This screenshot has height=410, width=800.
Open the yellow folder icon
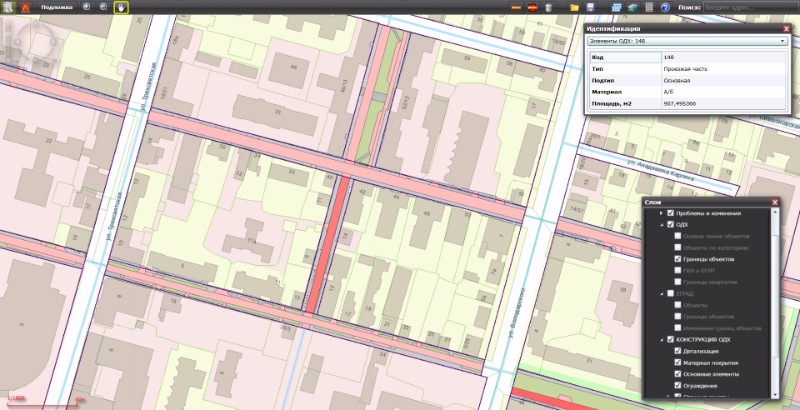pos(575,7)
